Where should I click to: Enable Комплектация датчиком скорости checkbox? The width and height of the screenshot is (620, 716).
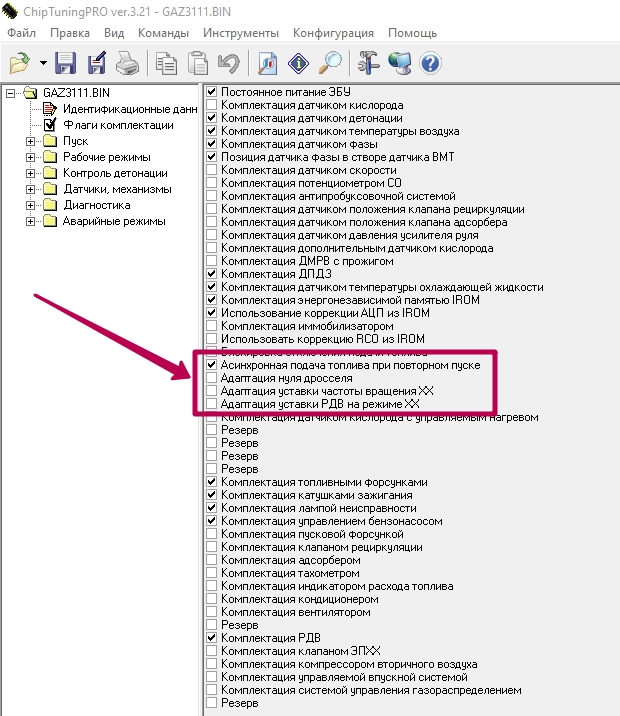(211, 169)
